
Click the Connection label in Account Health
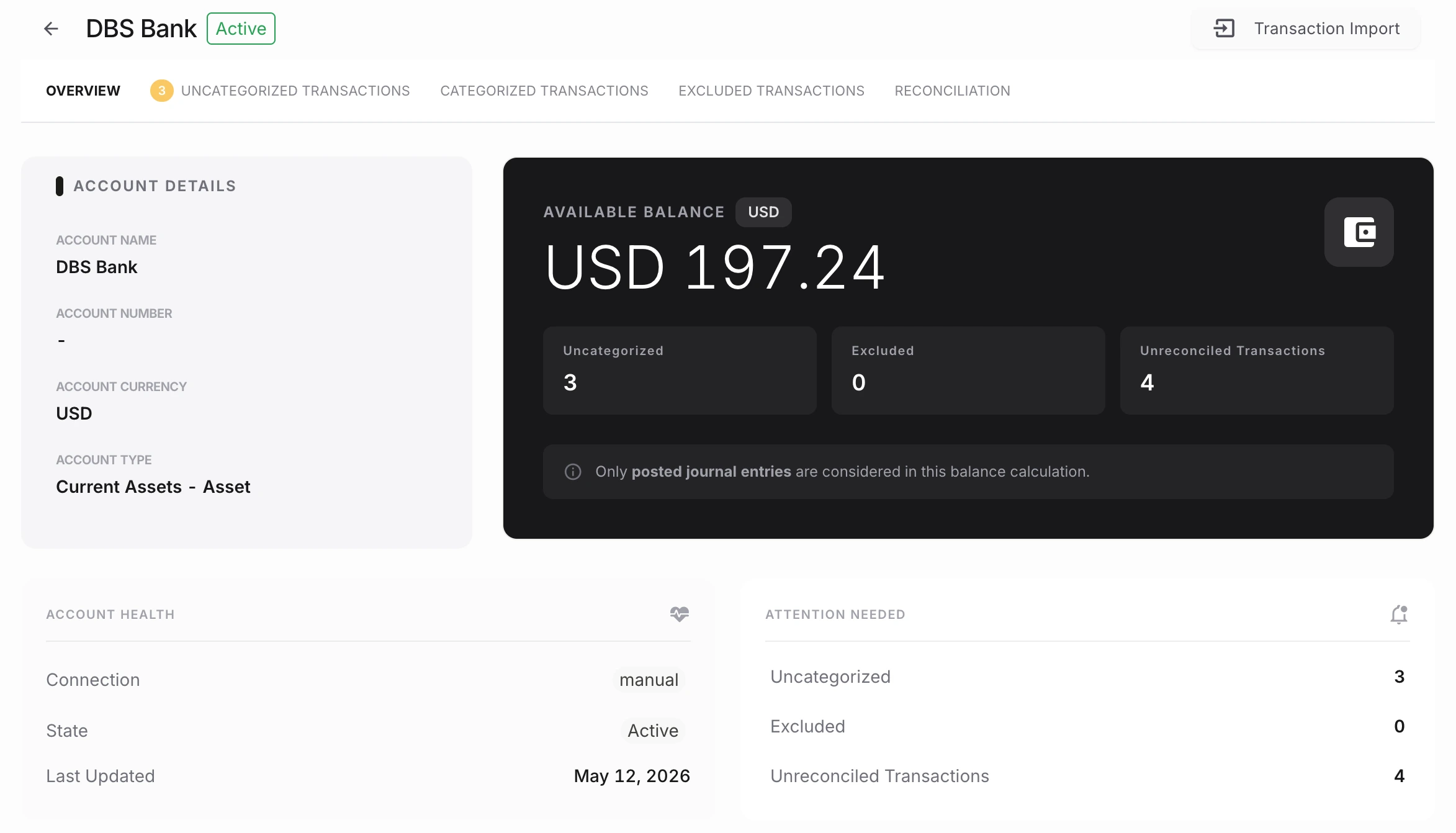pos(93,680)
